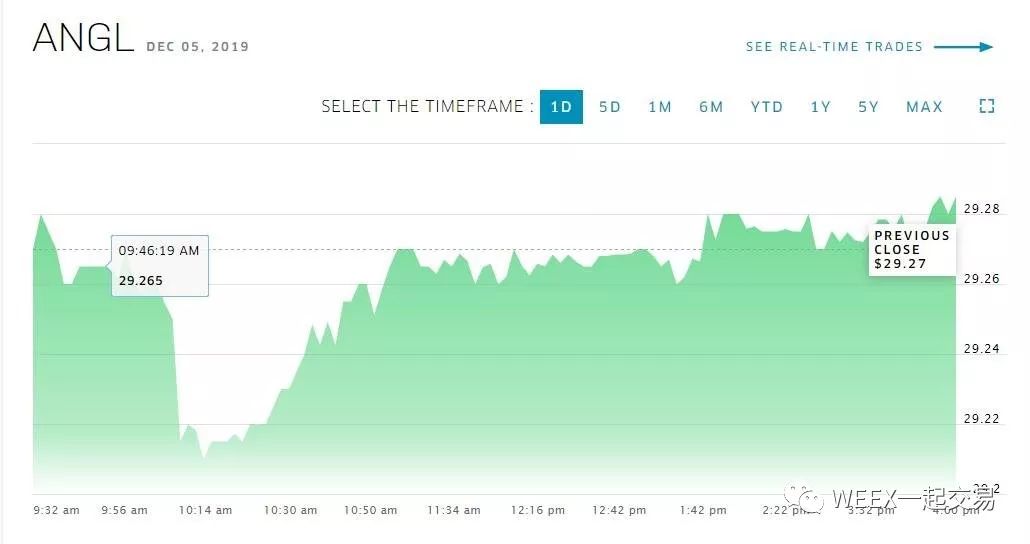
Task: Click the Select The Timeframe label
Action: click(427, 107)
